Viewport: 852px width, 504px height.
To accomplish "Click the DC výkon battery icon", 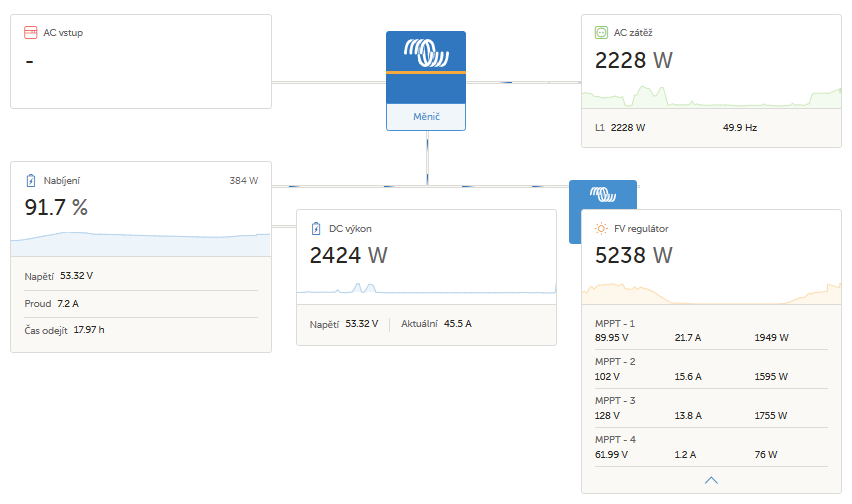I will (316, 229).
